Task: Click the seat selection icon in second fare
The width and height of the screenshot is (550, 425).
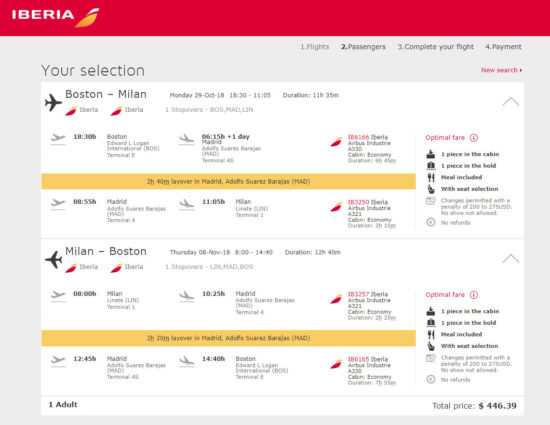Action: (x=431, y=346)
